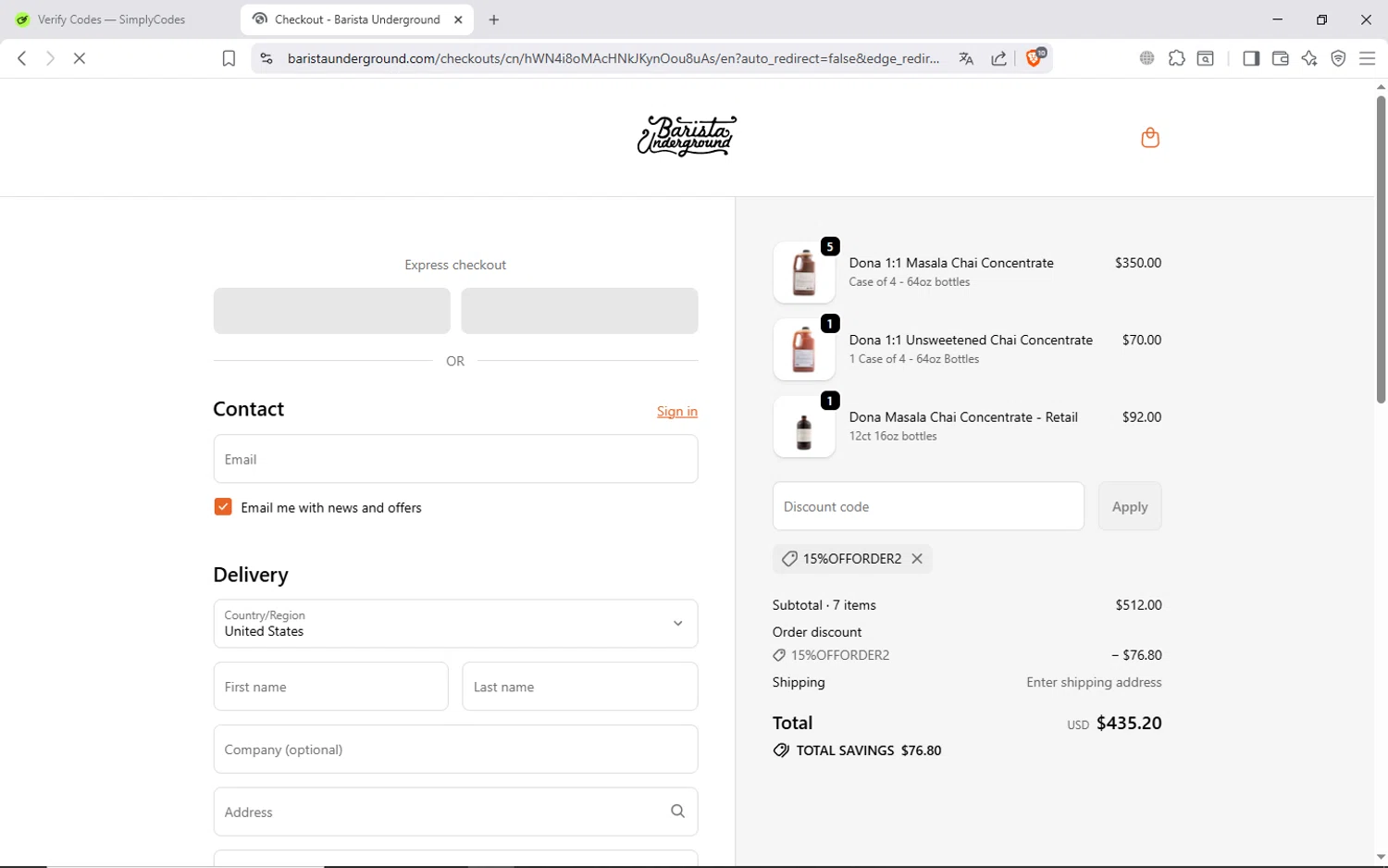Click the Dona Masala Chai Concentrate - Retail thumbnail
This screenshot has width=1388, height=868.
[804, 427]
